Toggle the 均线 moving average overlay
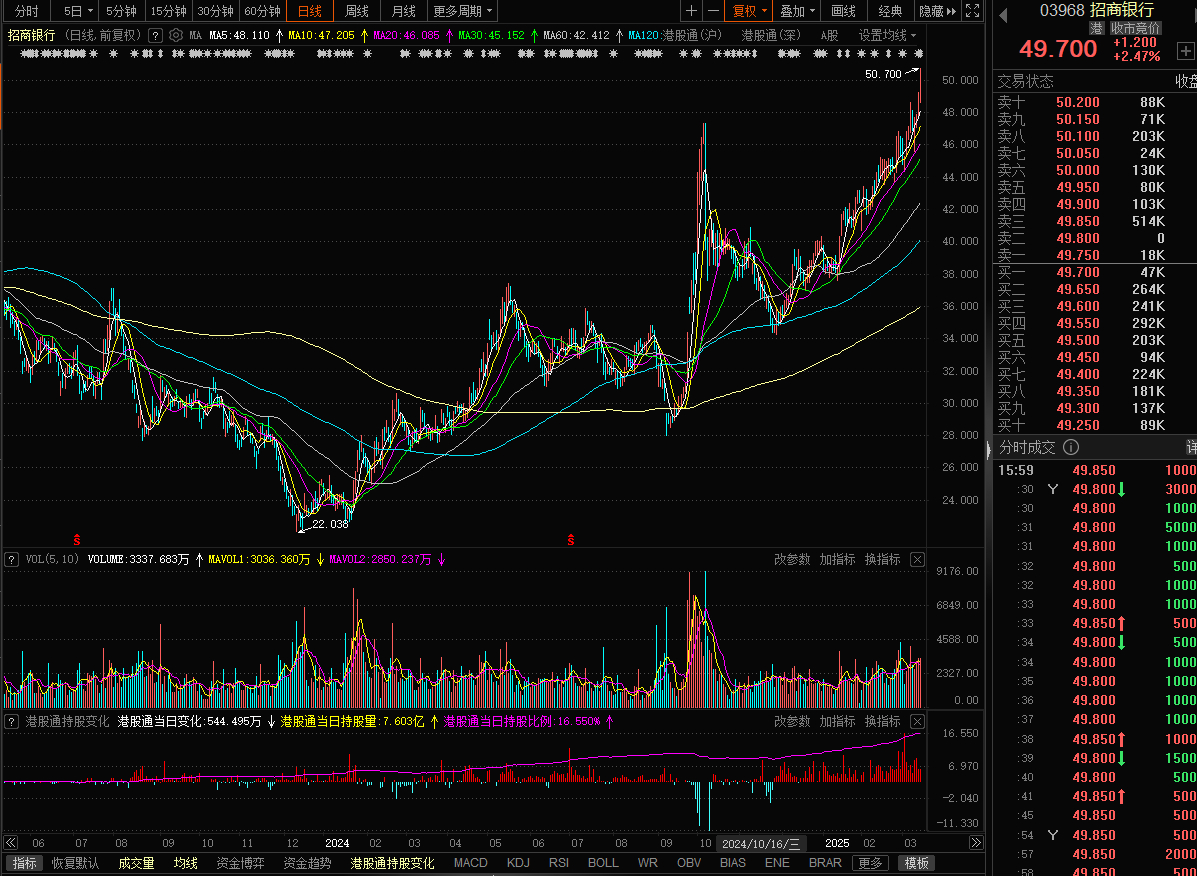The width and height of the screenshot is (1197, 876). 185,863
